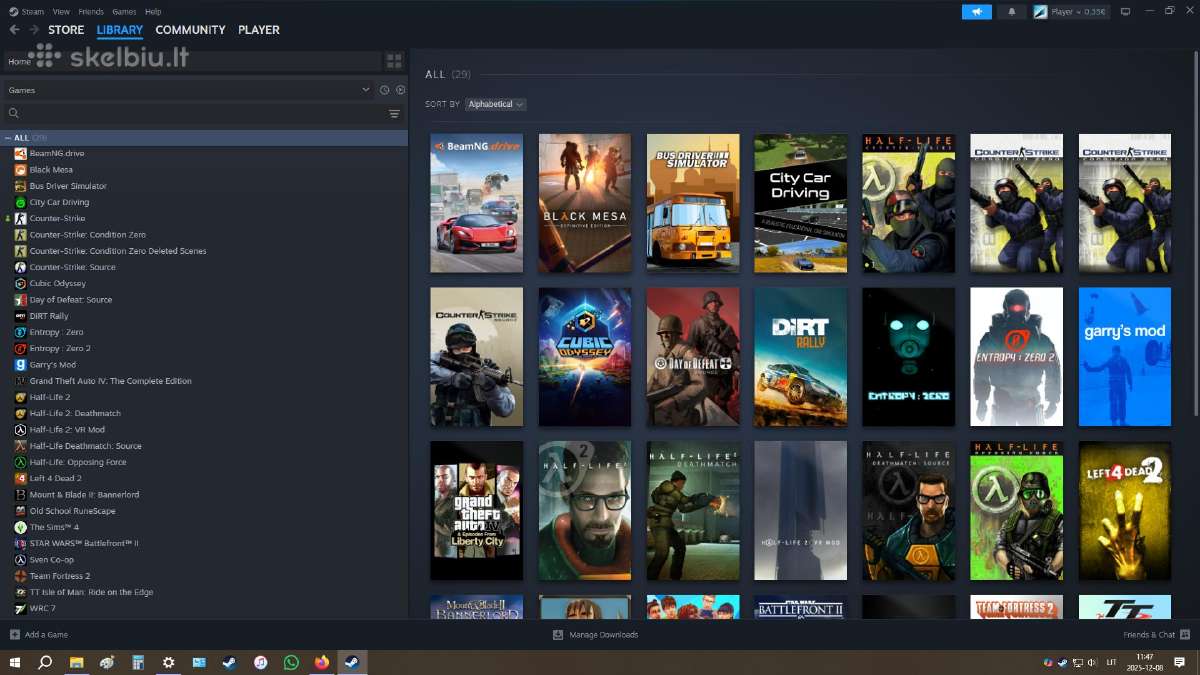The height and width of the screenshot is (675, 1200).
Task: Open the notifications bell
Action: [1011, 12]
